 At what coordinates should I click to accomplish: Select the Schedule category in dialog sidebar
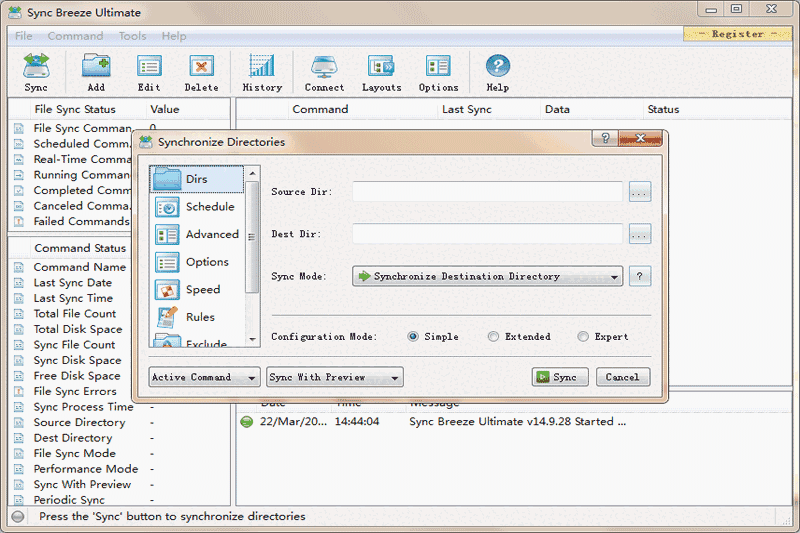tap(196, 207)
